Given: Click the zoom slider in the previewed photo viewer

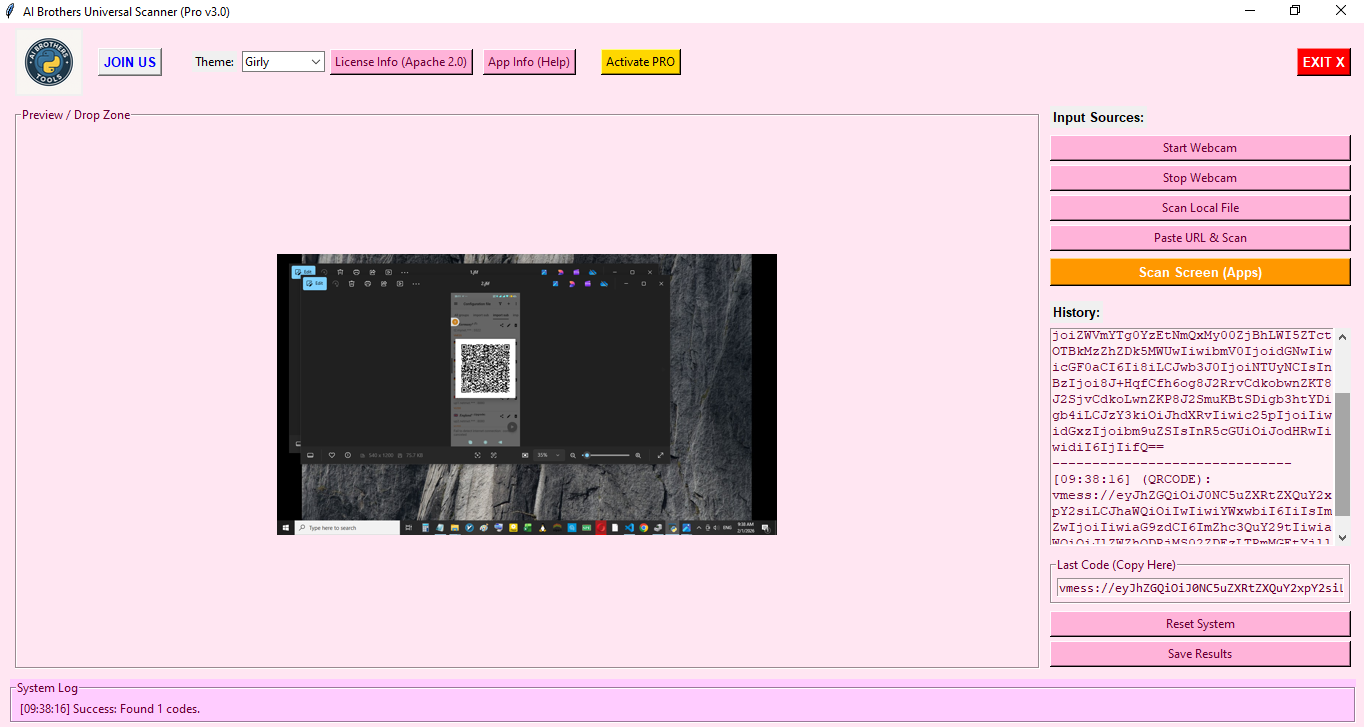Looking at the screenshot, I should pyautogui.click(x=607, y=455).
